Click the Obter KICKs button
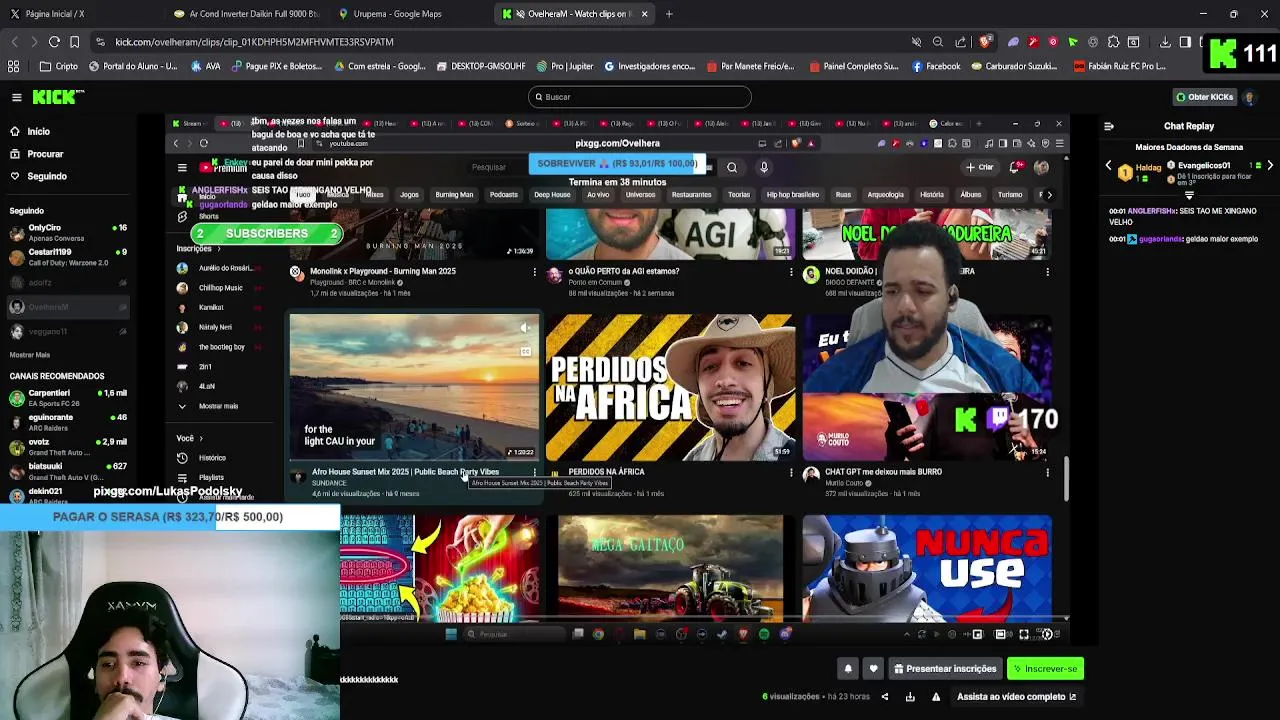Screen dimensions: 1280x720 tap(1204, 97)
